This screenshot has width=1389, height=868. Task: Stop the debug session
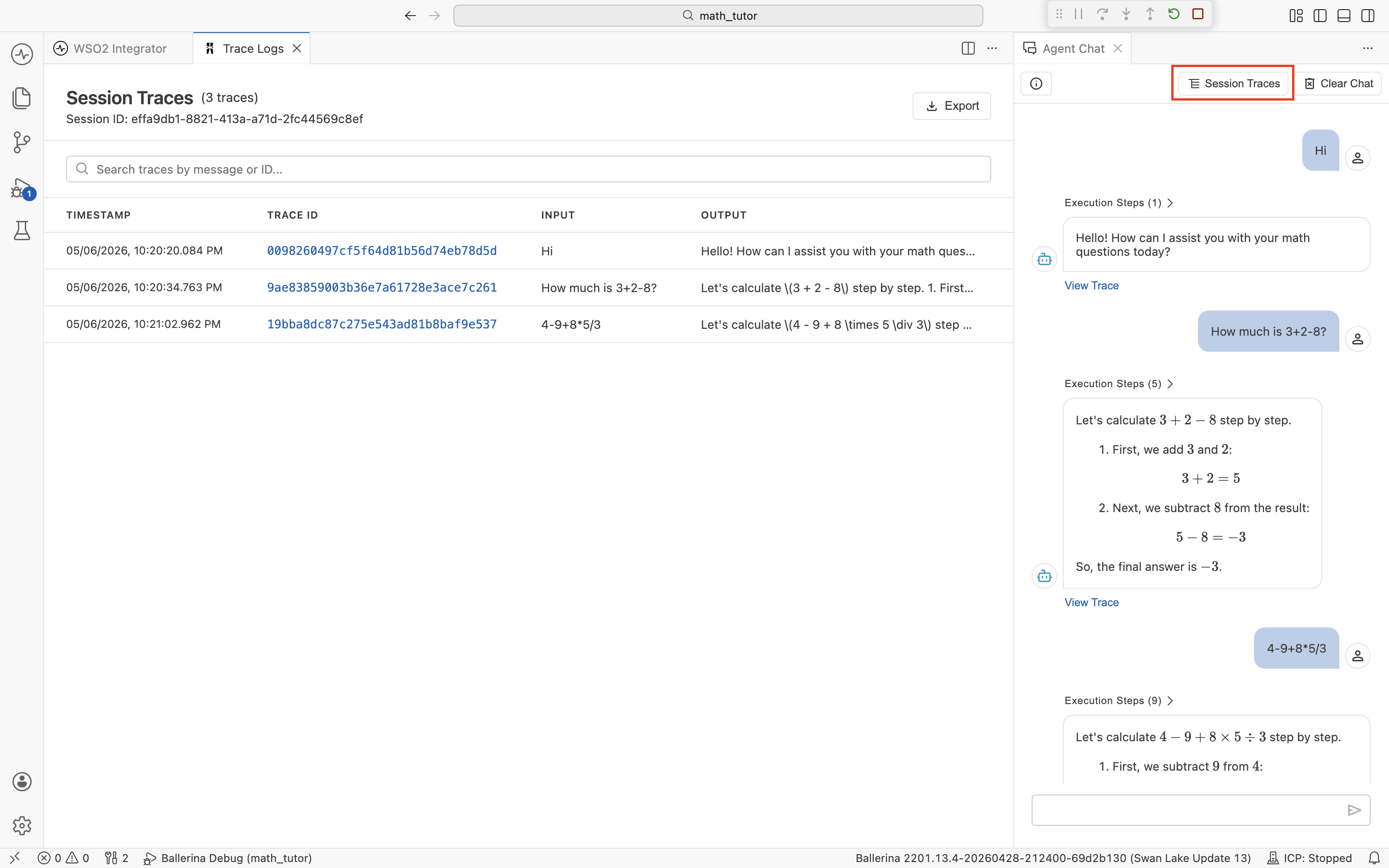pos(1198,14)
